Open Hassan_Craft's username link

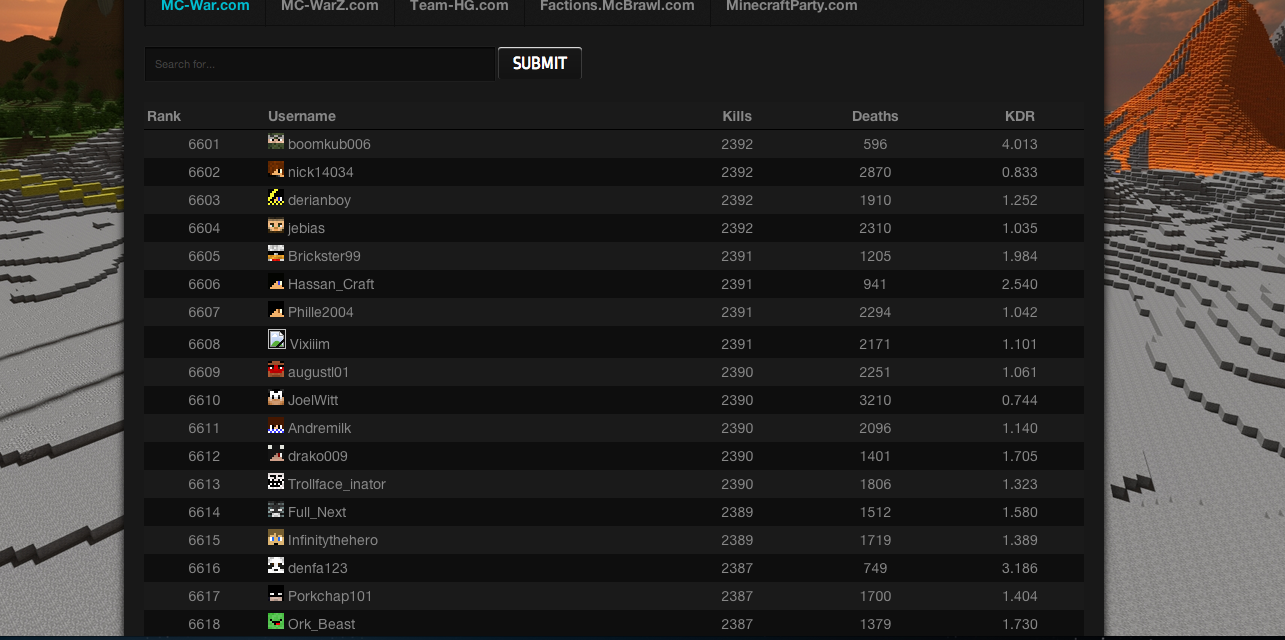point(331,284)
